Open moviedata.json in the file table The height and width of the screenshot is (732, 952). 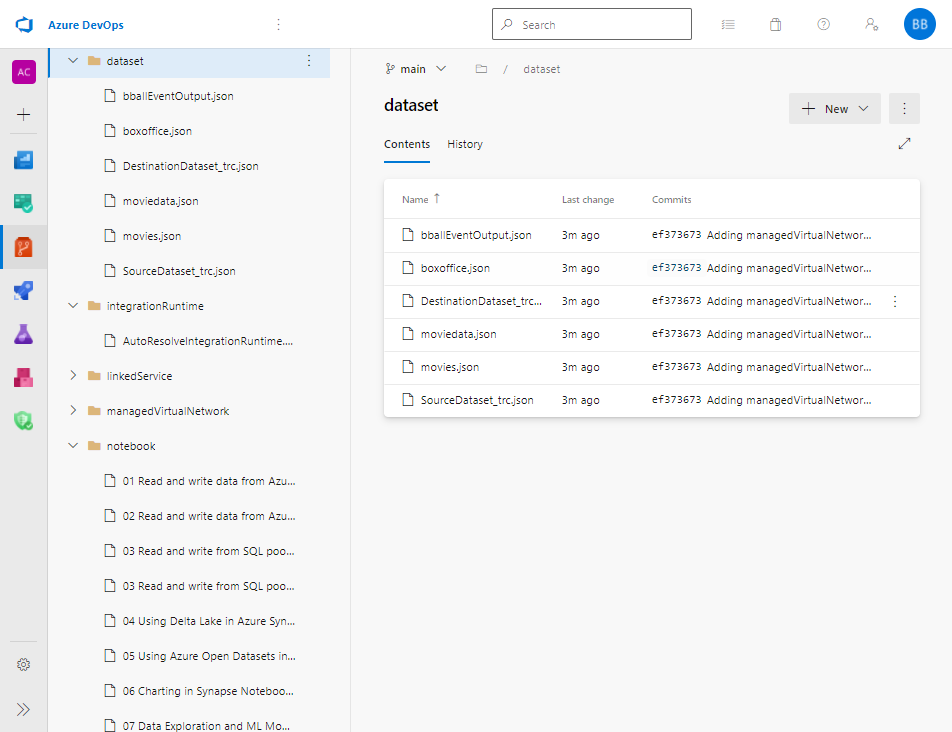click(x=458, y=334)
